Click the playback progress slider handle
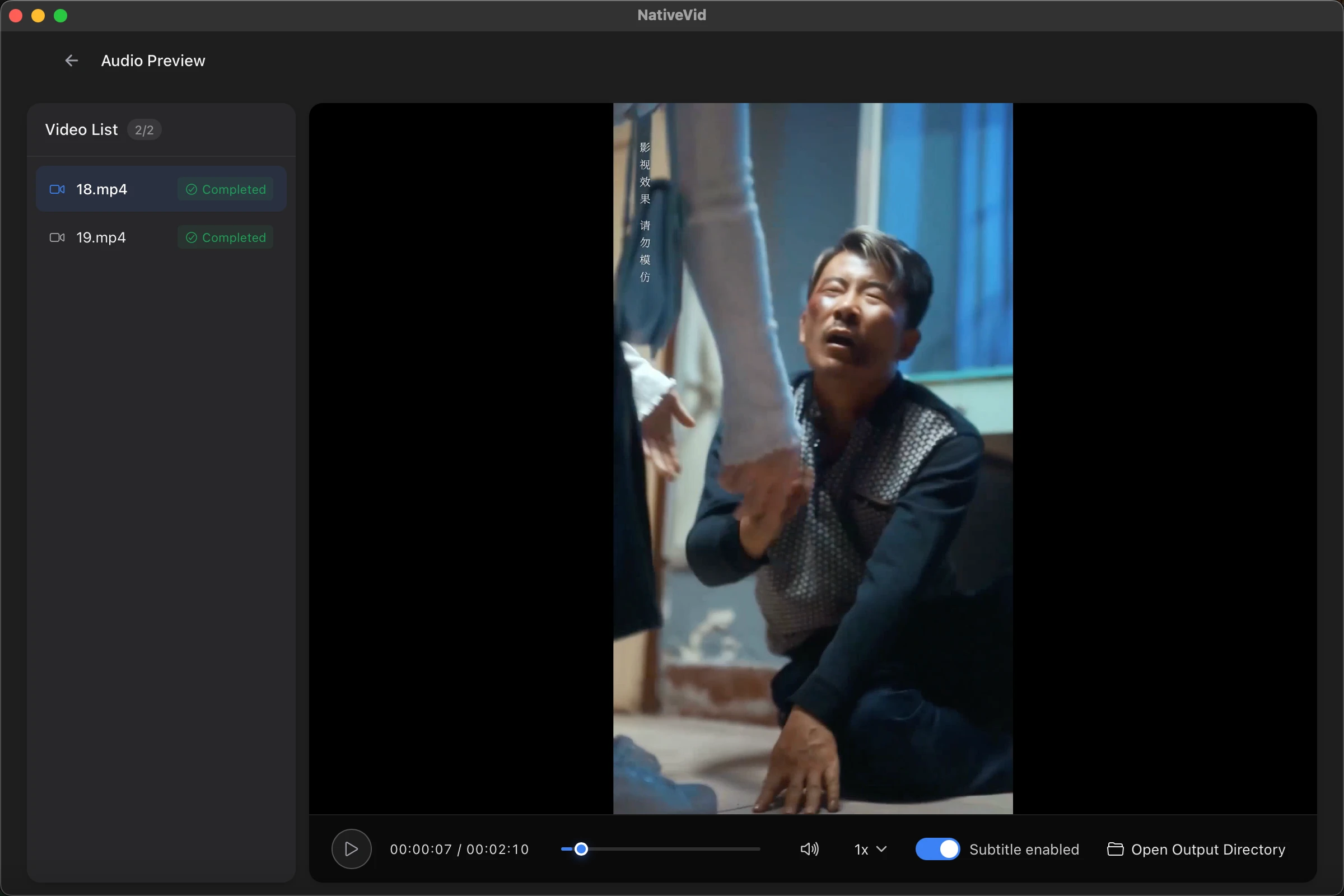 [581, 849]
